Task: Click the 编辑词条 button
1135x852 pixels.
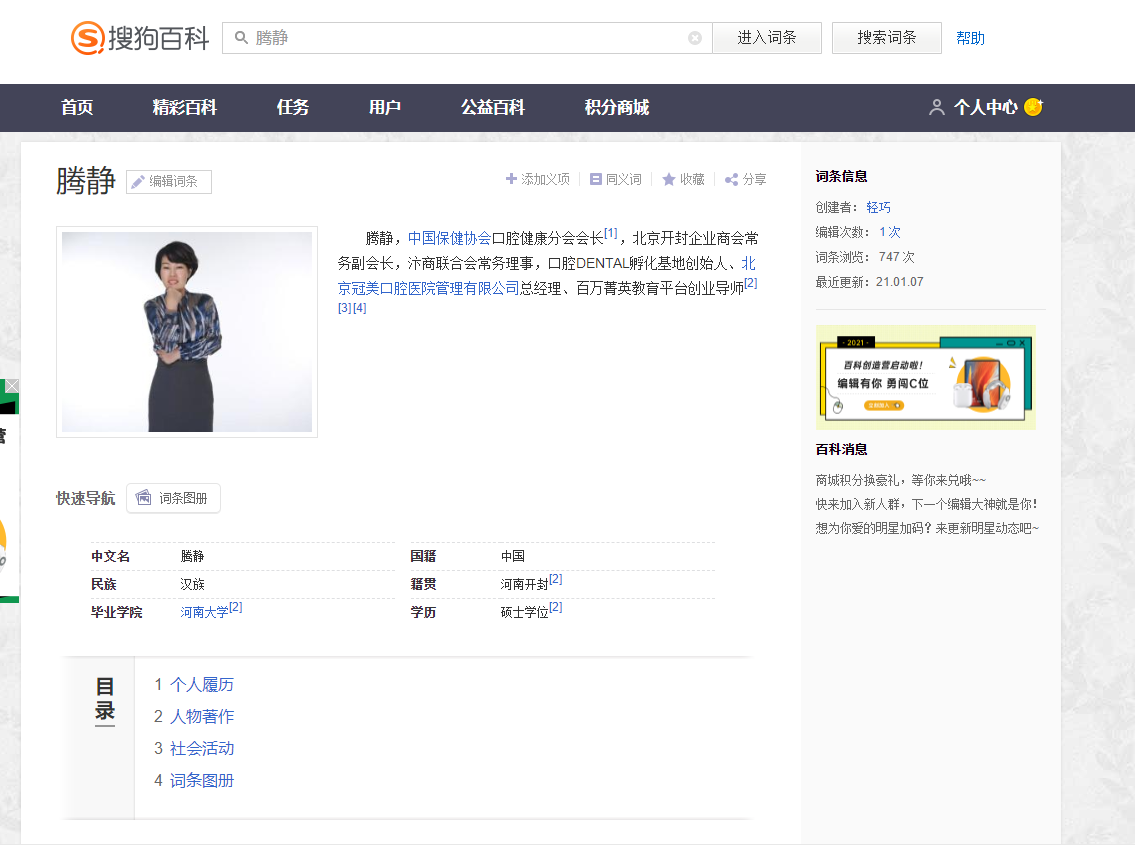Action: pos(169,182)
